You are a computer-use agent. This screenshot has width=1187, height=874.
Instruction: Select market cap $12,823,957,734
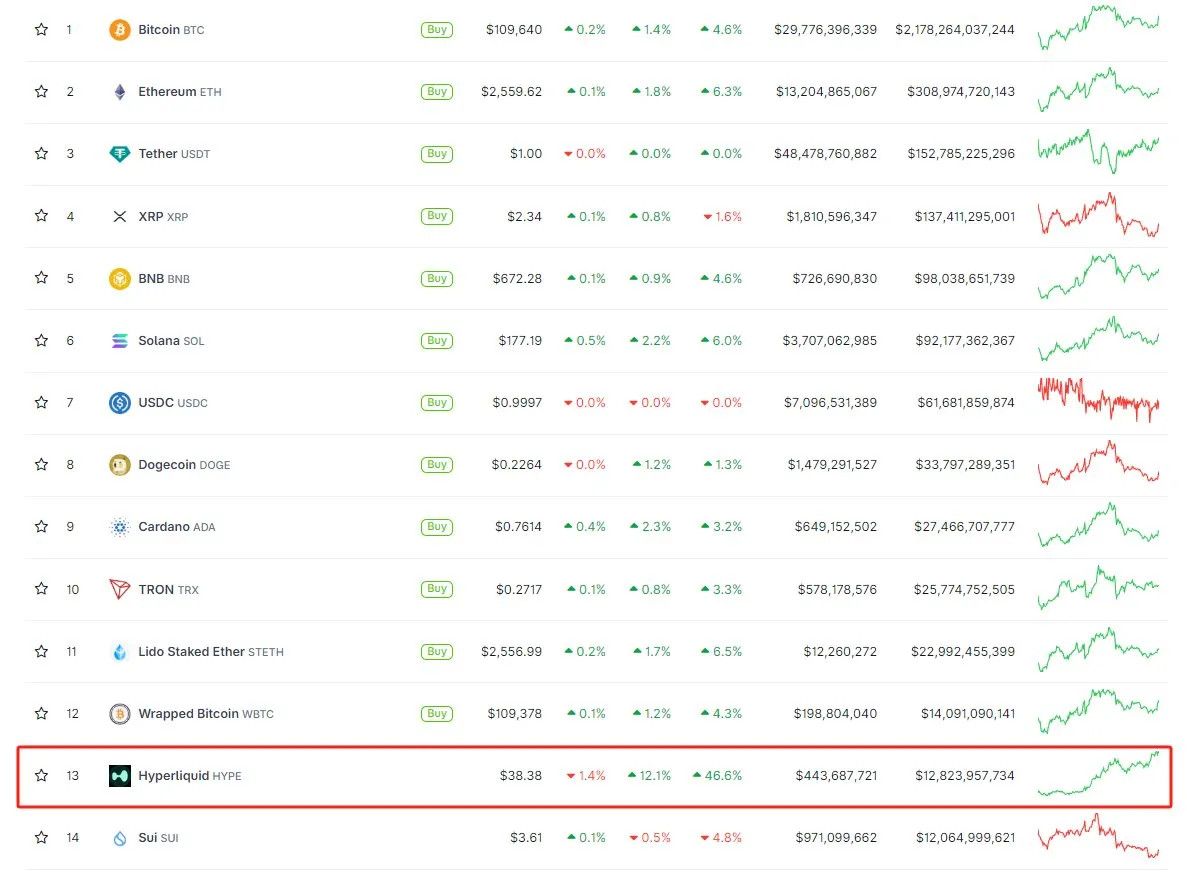[x=964, y=776]
